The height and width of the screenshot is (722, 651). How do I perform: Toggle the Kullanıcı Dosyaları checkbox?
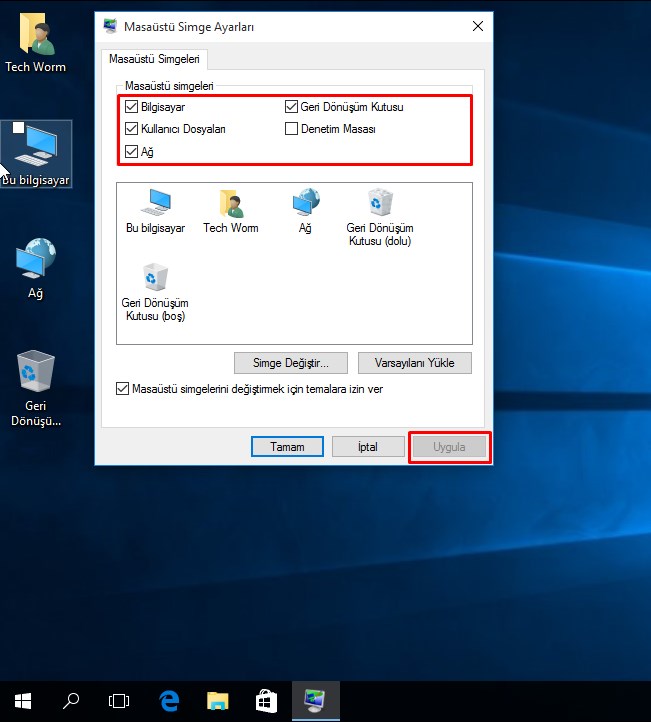[x=131, y=129]
